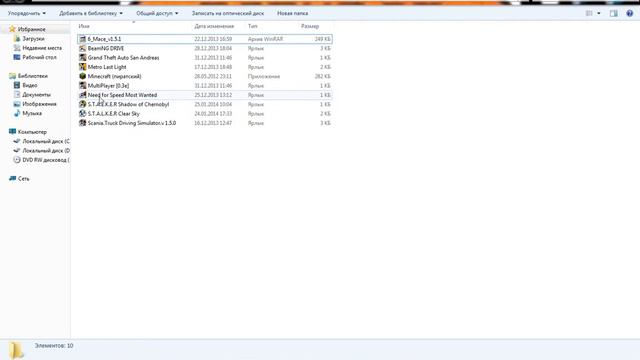Screen dimensions: 640x360
Task: Open the Видео library
Action: pyautogui.click(x=30, y=85)
